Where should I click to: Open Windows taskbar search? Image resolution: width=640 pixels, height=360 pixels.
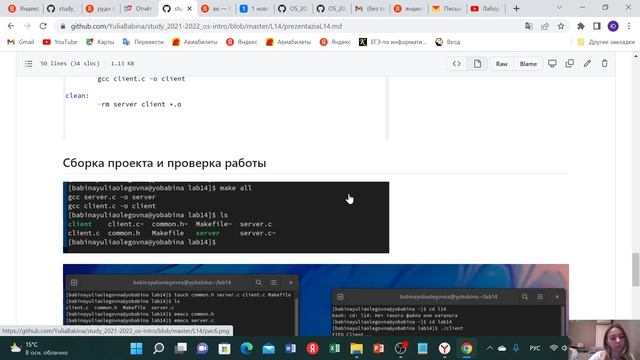point(158,349)
